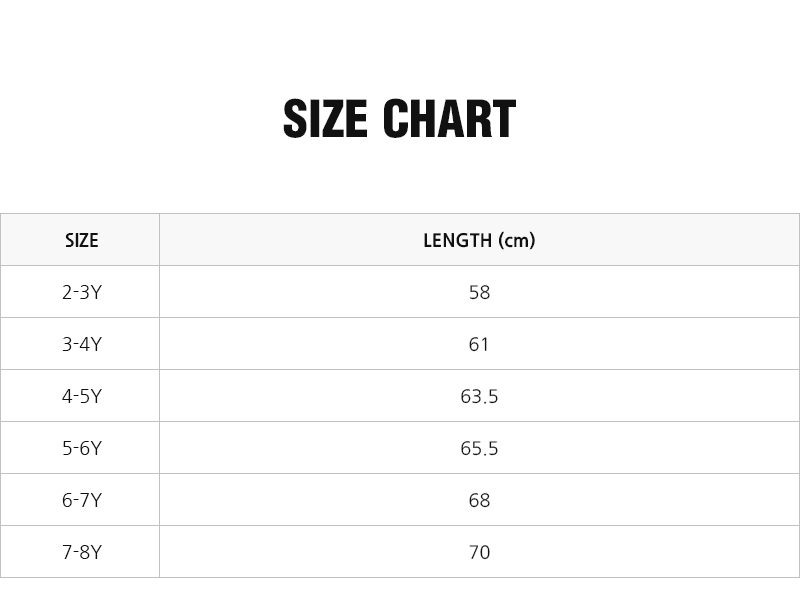The width and height of the screenshot is (800, 616).
Task: Select the 6-7Y size cell
Action: tap(81, 501)
